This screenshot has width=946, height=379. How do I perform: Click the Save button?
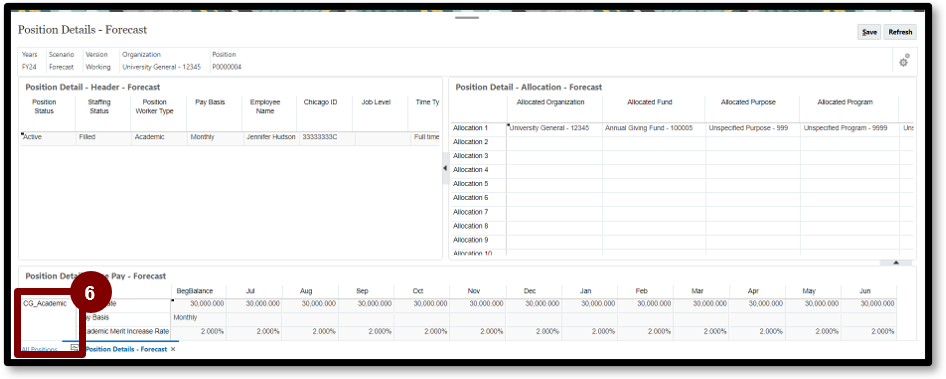coord(869,33)
